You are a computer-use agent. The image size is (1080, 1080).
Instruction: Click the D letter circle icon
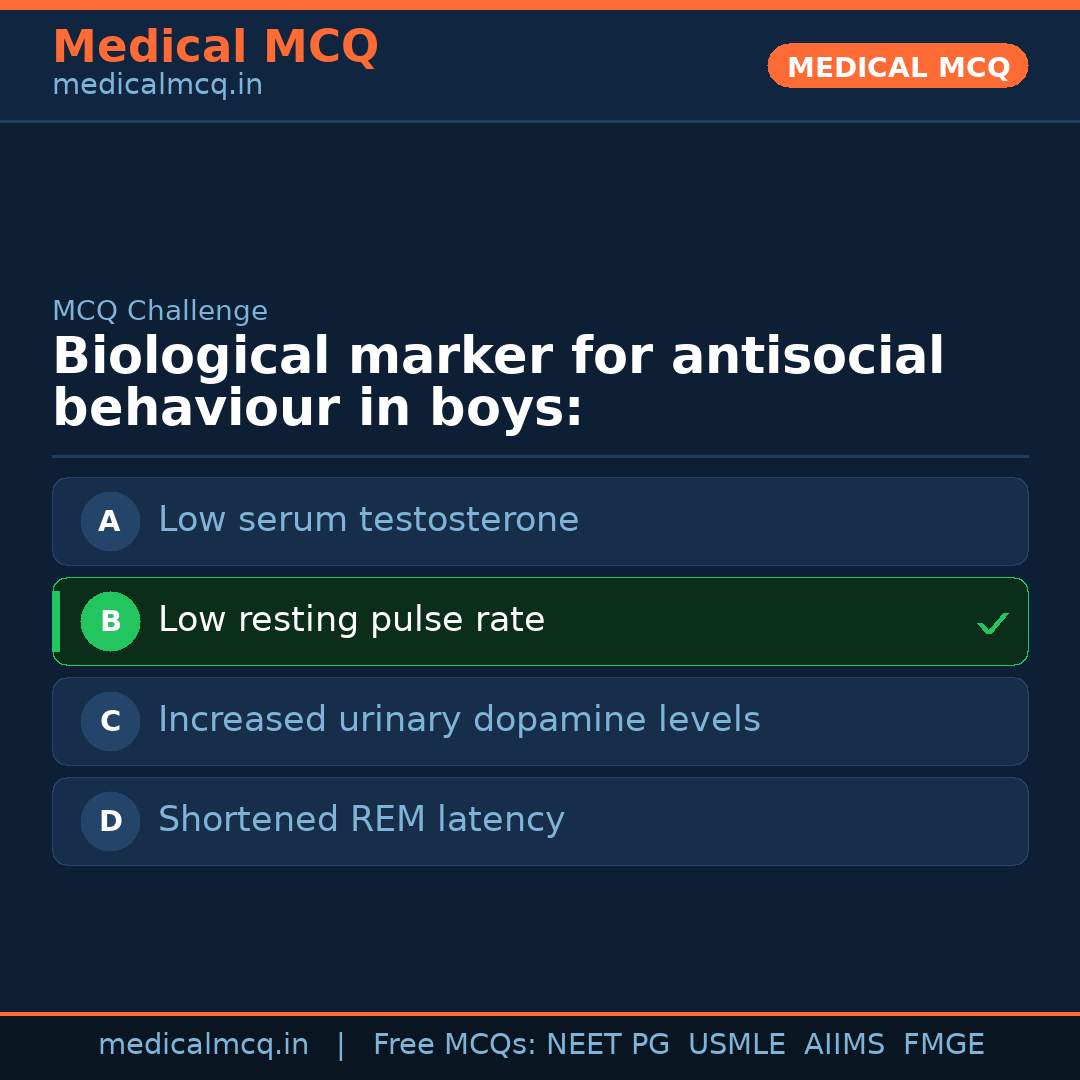click(x=110, y=821)
